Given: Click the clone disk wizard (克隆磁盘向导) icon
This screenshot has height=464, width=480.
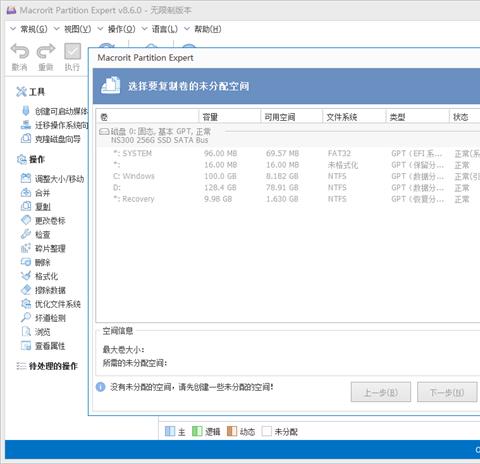Looking at the screenshot, I should [26, 139].
